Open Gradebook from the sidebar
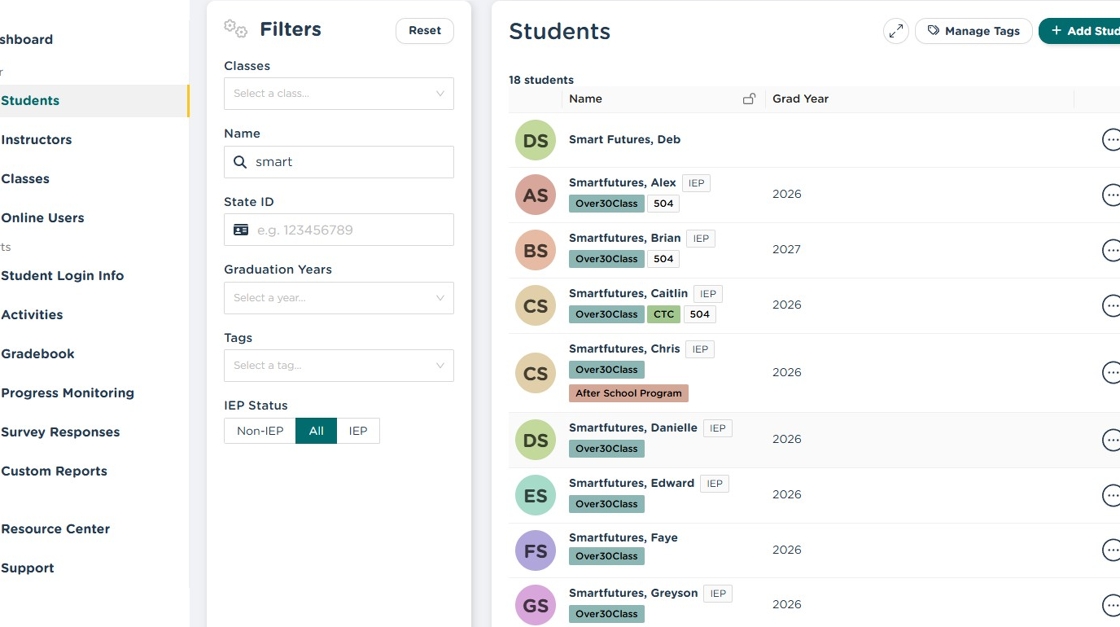The image size is (1120, 627). point(37,354)
